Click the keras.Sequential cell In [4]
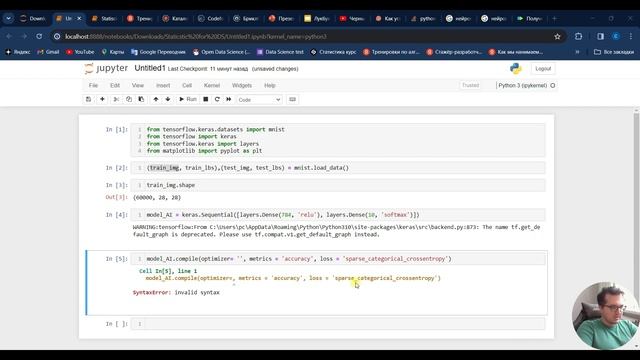 click(338, 215)
